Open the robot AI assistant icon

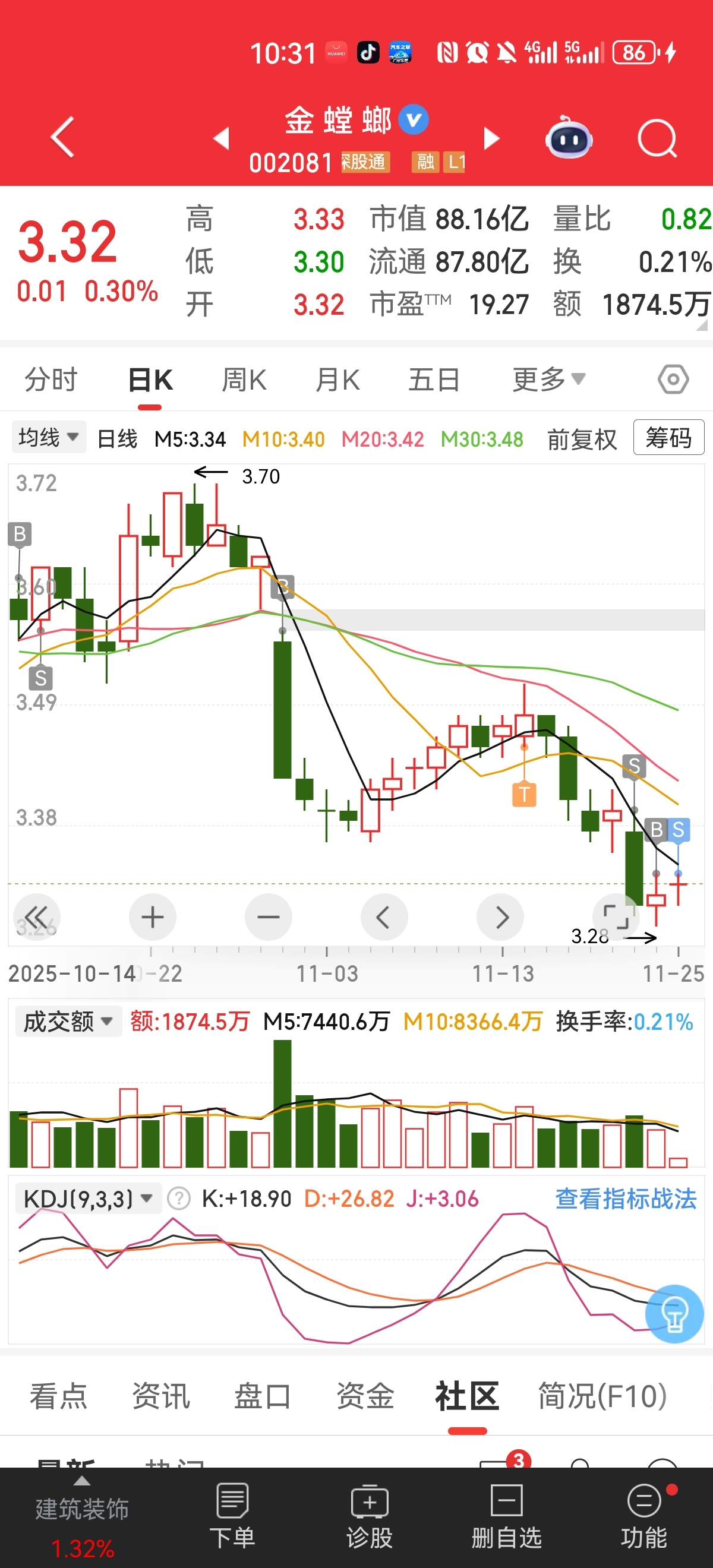click(569, 138)
